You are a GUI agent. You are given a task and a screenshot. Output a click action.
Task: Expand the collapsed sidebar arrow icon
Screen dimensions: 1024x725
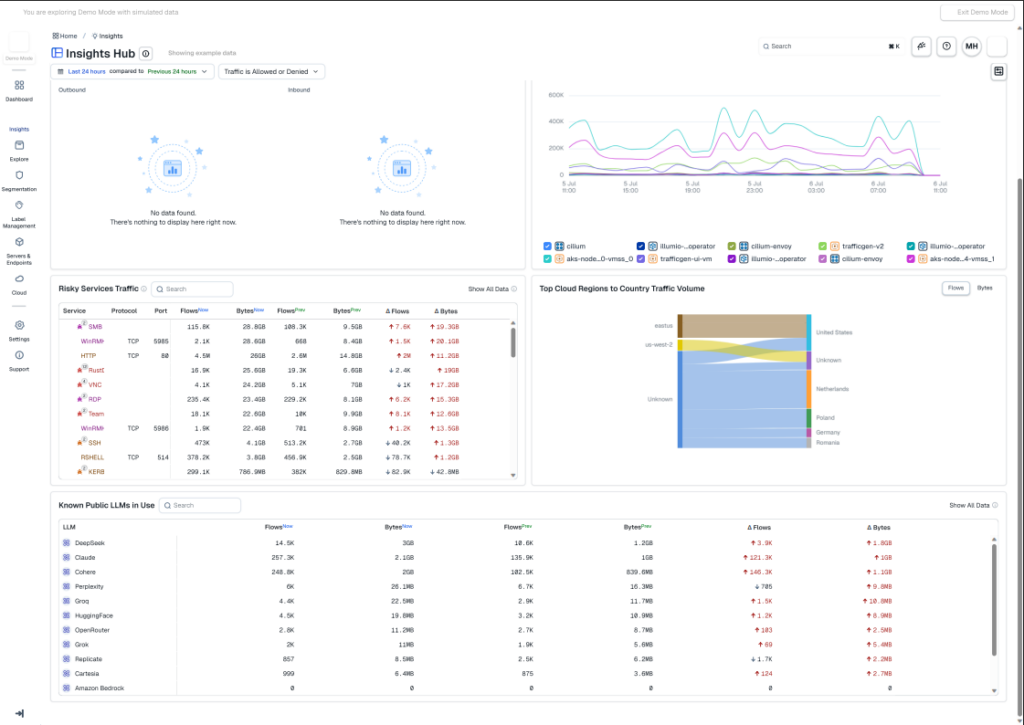(19, 714)
